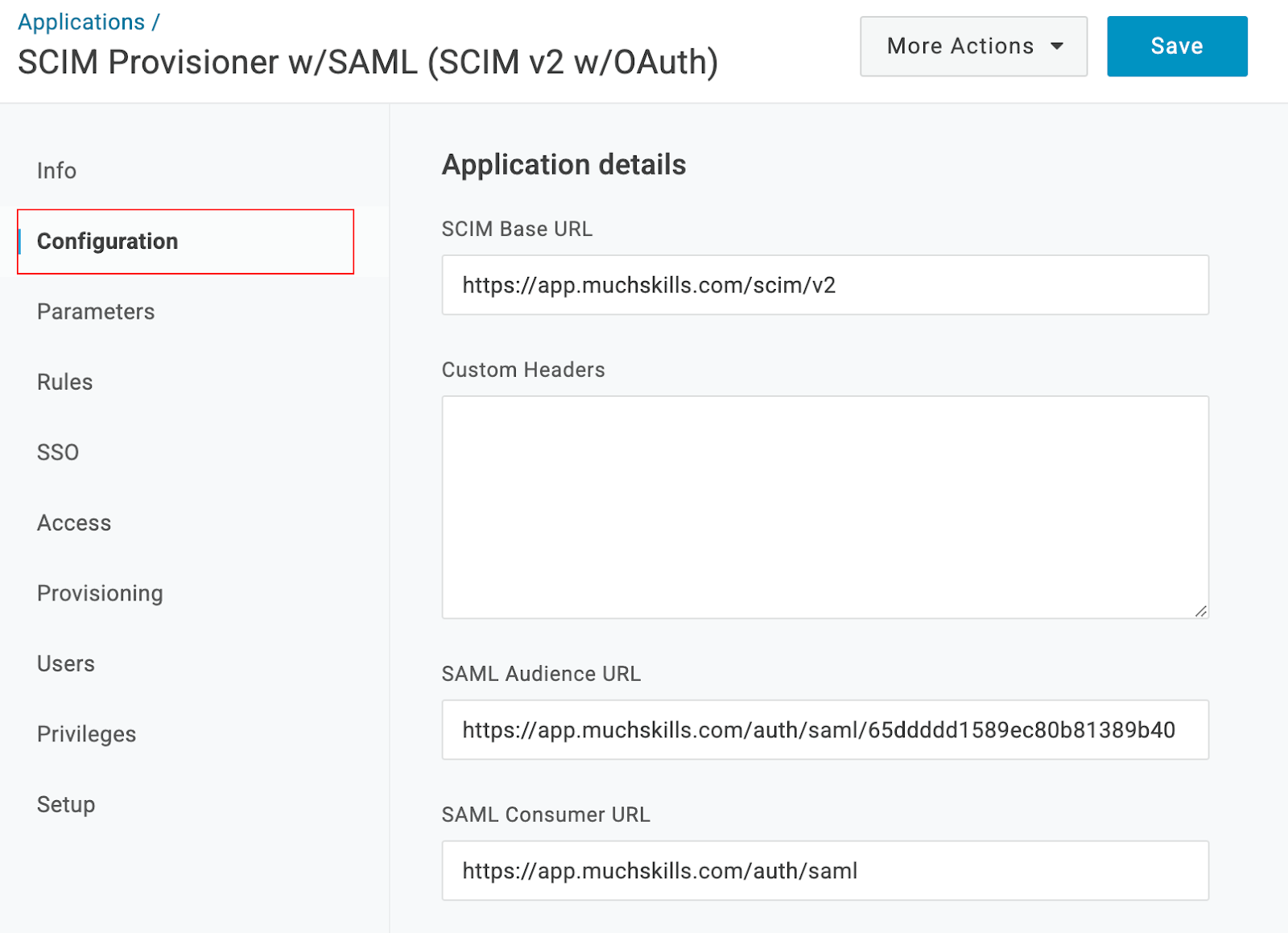
Task: Select the Configuration menu item
Action: [185, 242]
